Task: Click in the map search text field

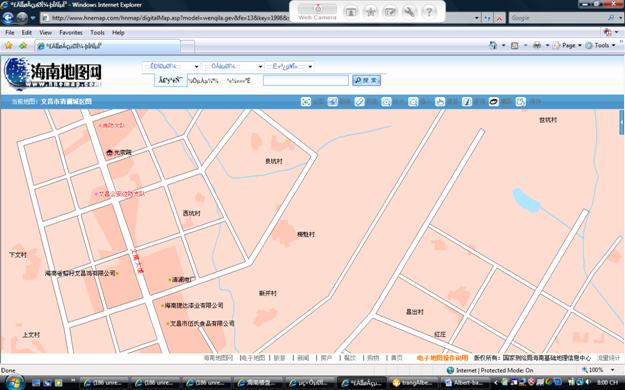Action: coord(306,80)
